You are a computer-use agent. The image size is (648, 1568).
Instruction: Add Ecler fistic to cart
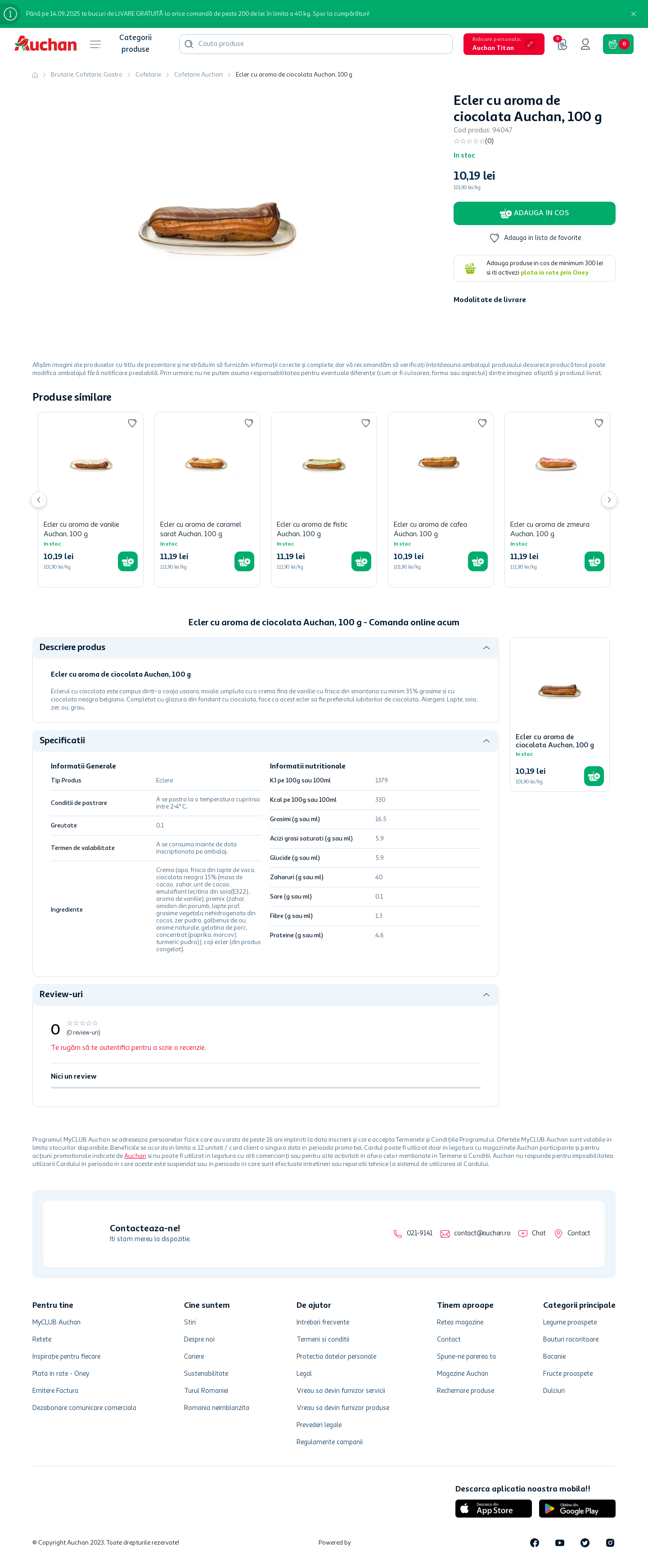(361, 561)
